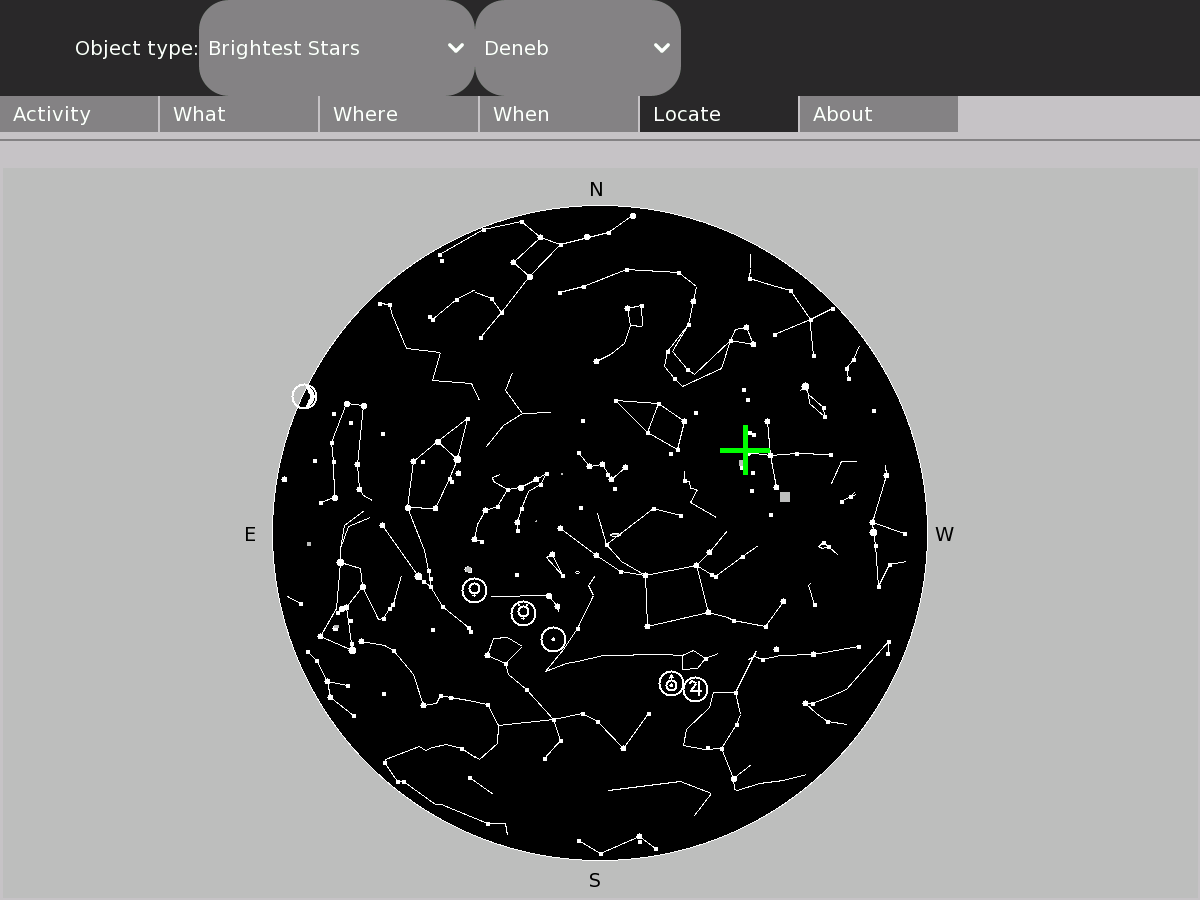The height and width of the screenshot is (900, 1200).
Task: Click the Mercury symbol on the star chart
Action: [523, 613]
